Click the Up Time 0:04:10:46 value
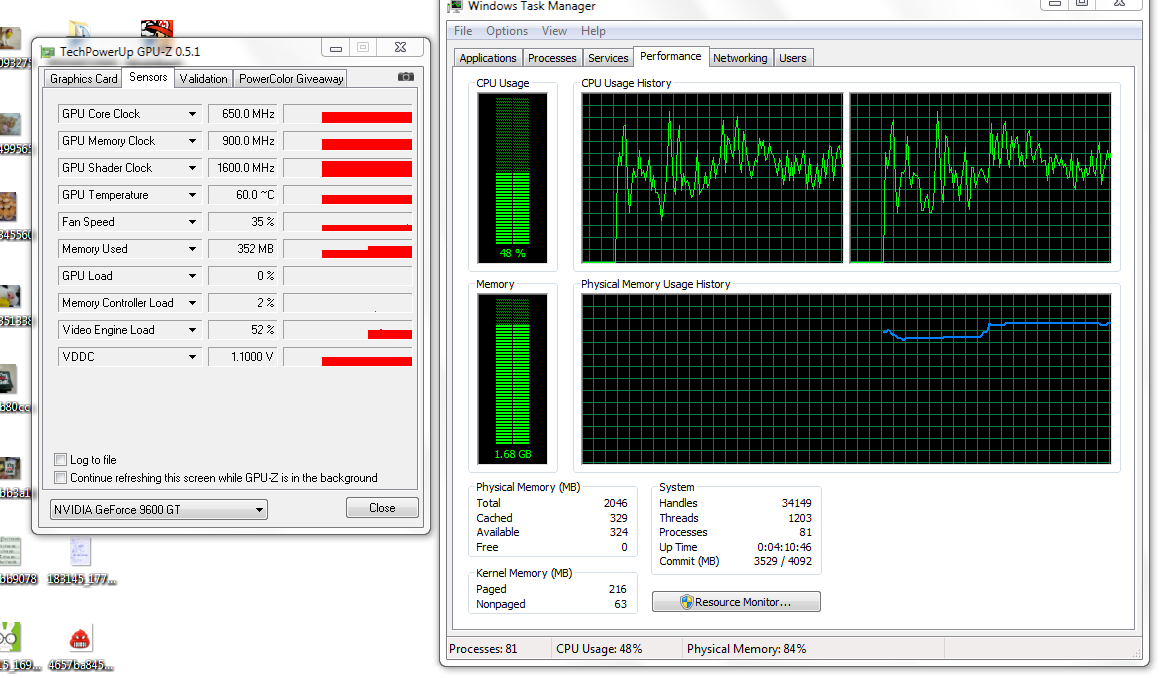1161x678 pixels. tap(784, 547)
